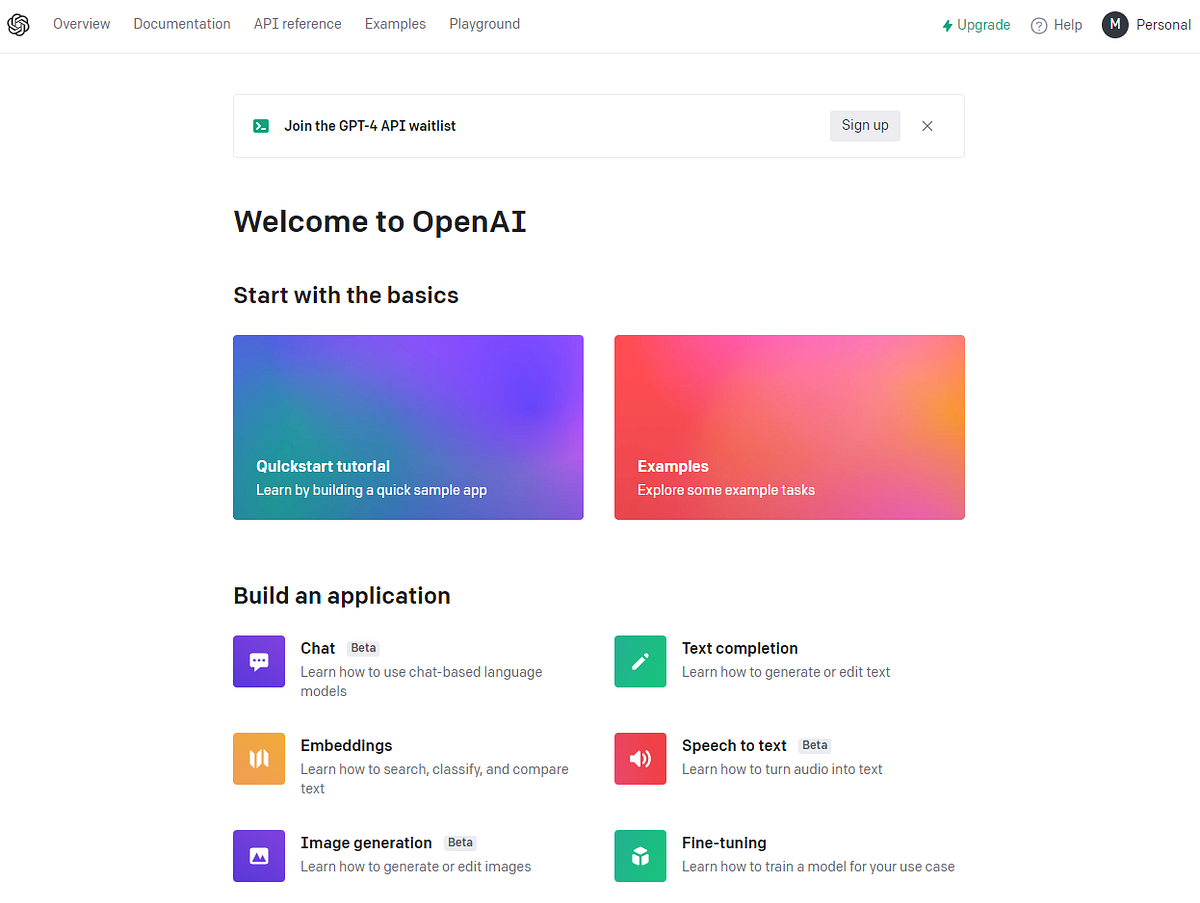
Task: Open the Chat beta icon
Action: [259, 661]
